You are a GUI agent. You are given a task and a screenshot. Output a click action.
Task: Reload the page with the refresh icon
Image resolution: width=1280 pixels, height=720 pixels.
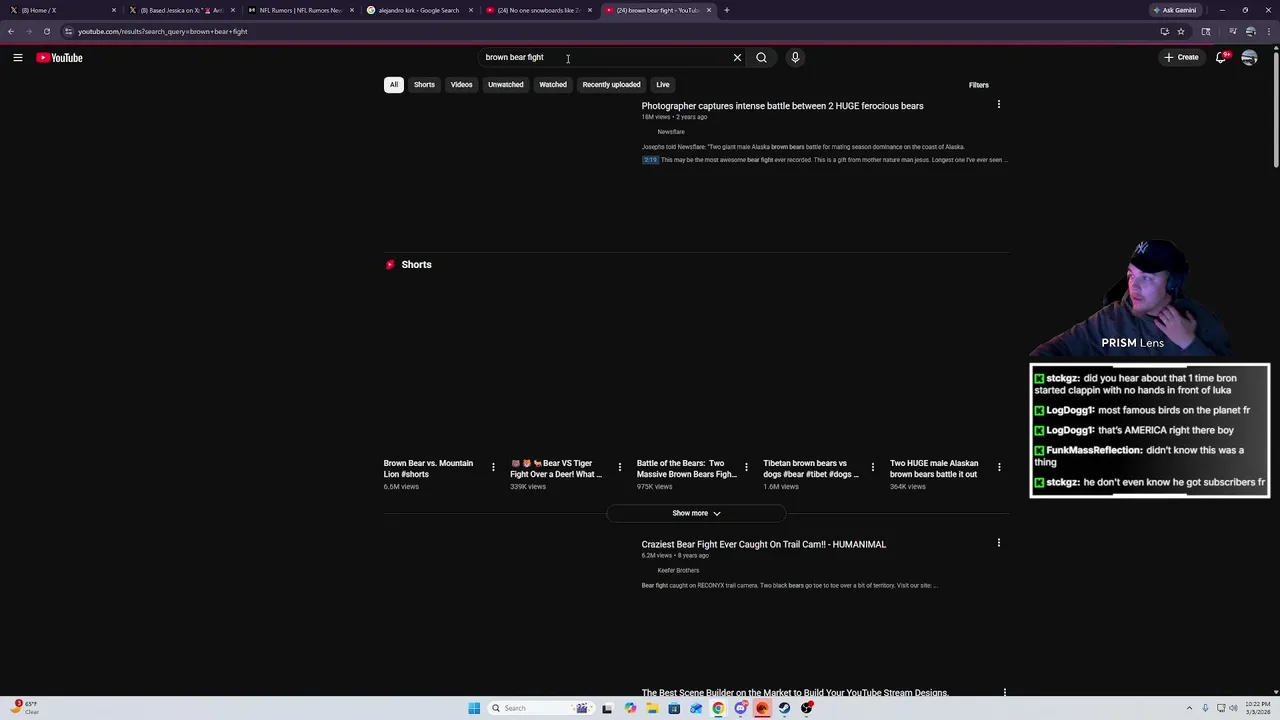click(x=46, y=31)
